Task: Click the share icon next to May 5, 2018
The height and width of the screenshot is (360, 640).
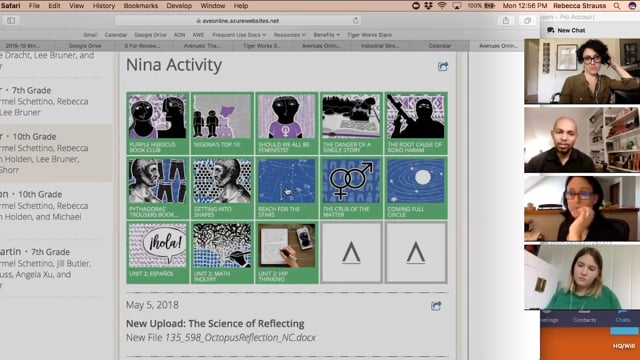Action: point(436,306)
